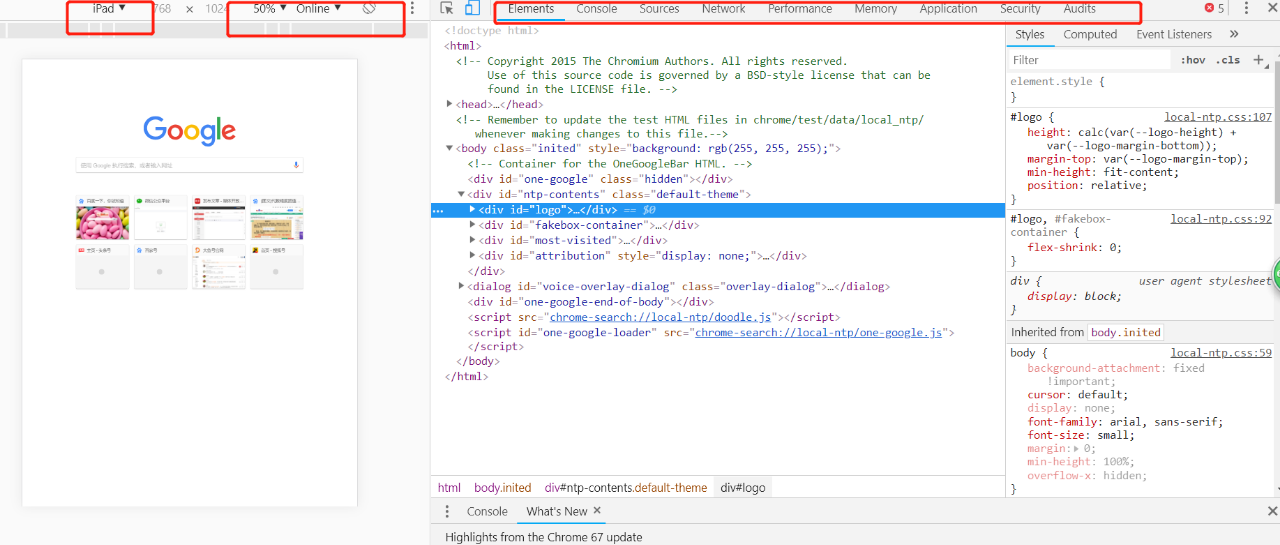Close the What's New drawer tab
This screenshot has width=1280, height=545.
[597, 511]
